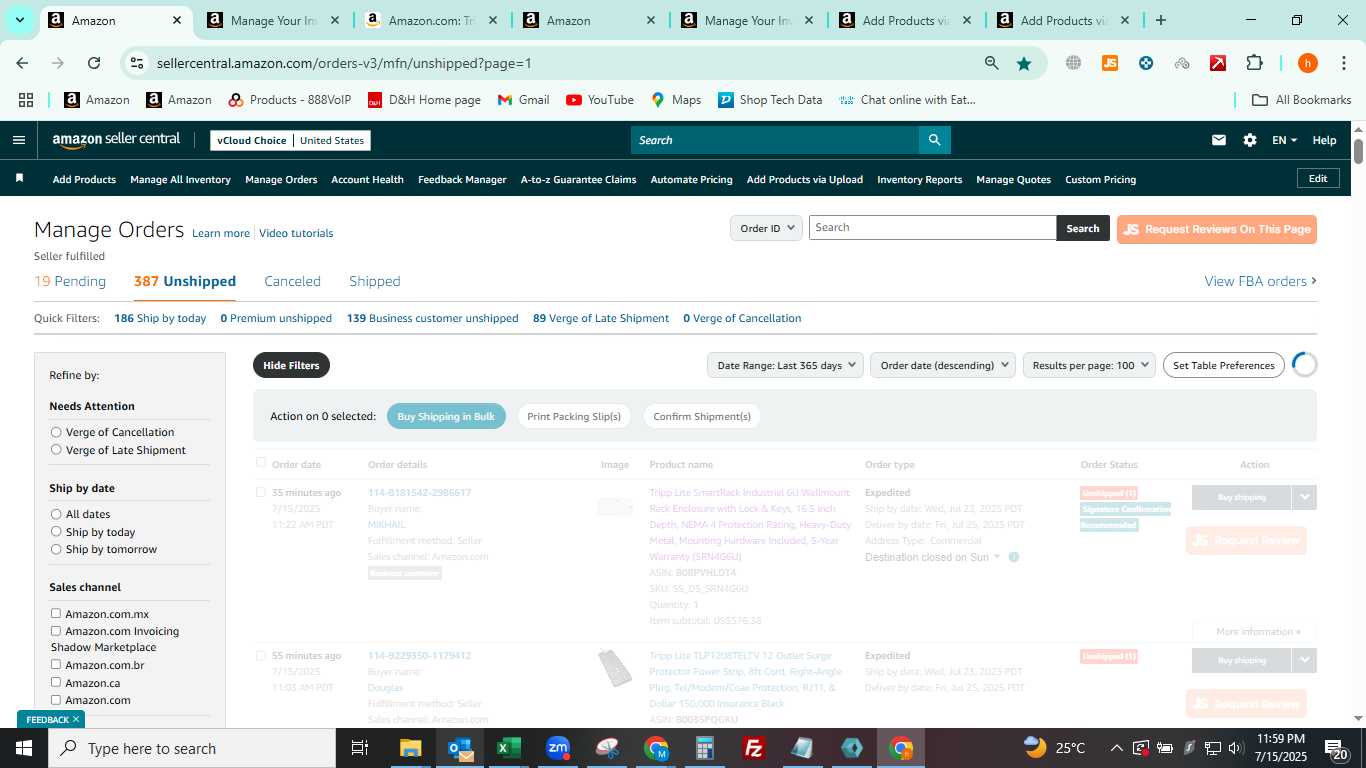Go back with browser back arrow
The image size is (1366, 768).
tap(22, 63)
